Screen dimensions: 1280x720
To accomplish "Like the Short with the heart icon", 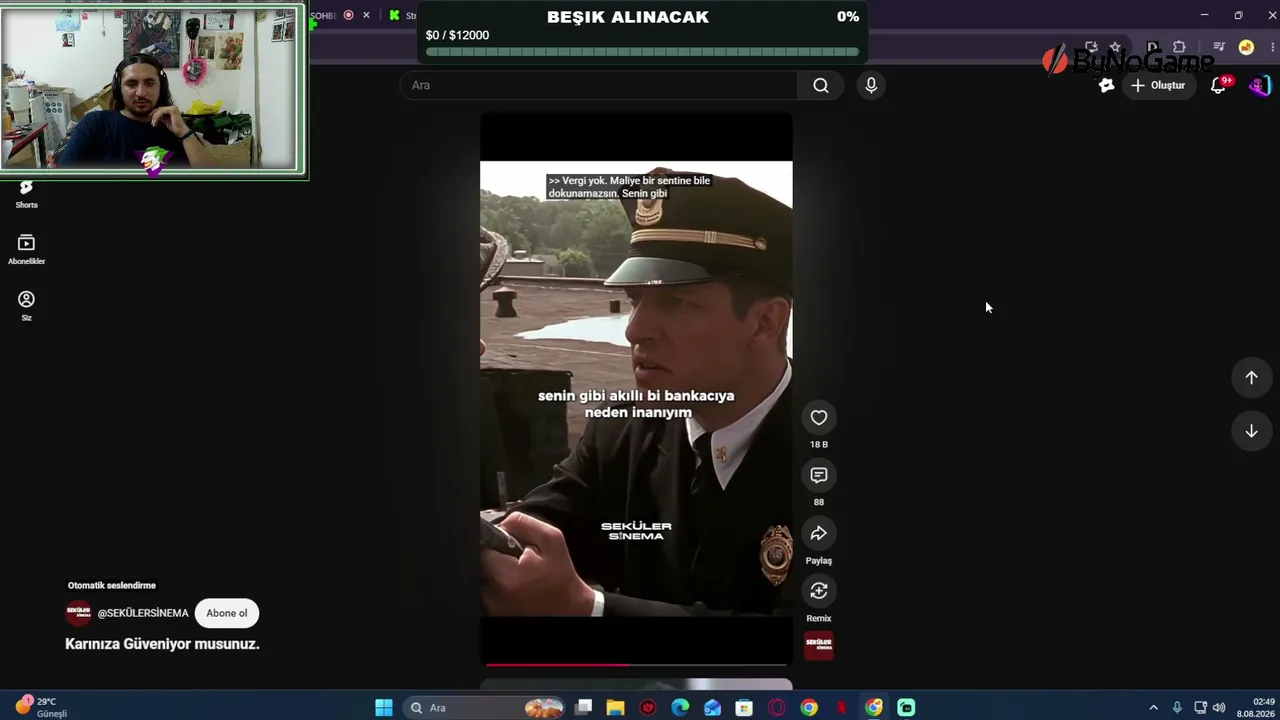I will [x=819, y=418].
